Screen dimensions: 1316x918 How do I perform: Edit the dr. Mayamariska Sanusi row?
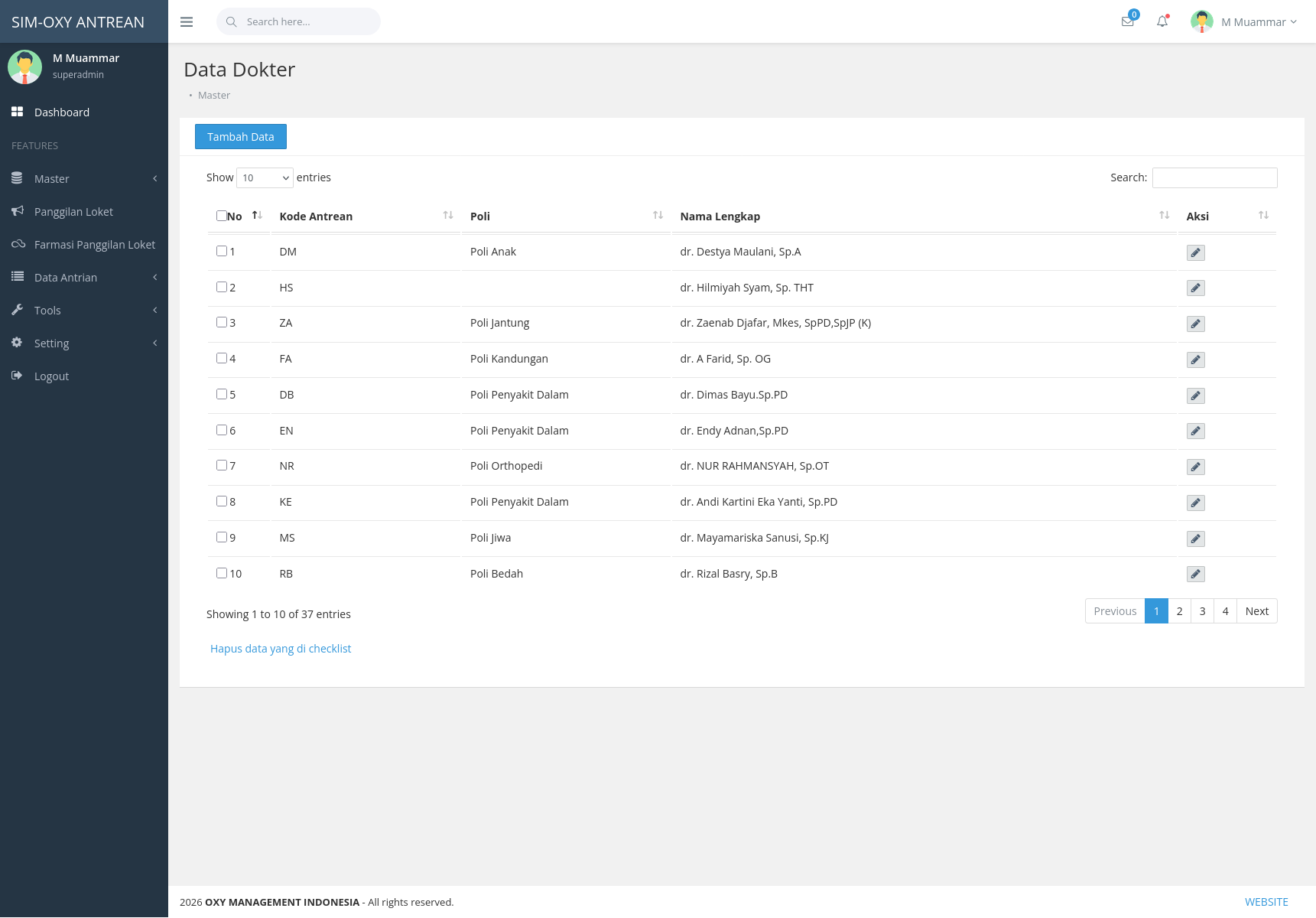tap(1196, 539)
